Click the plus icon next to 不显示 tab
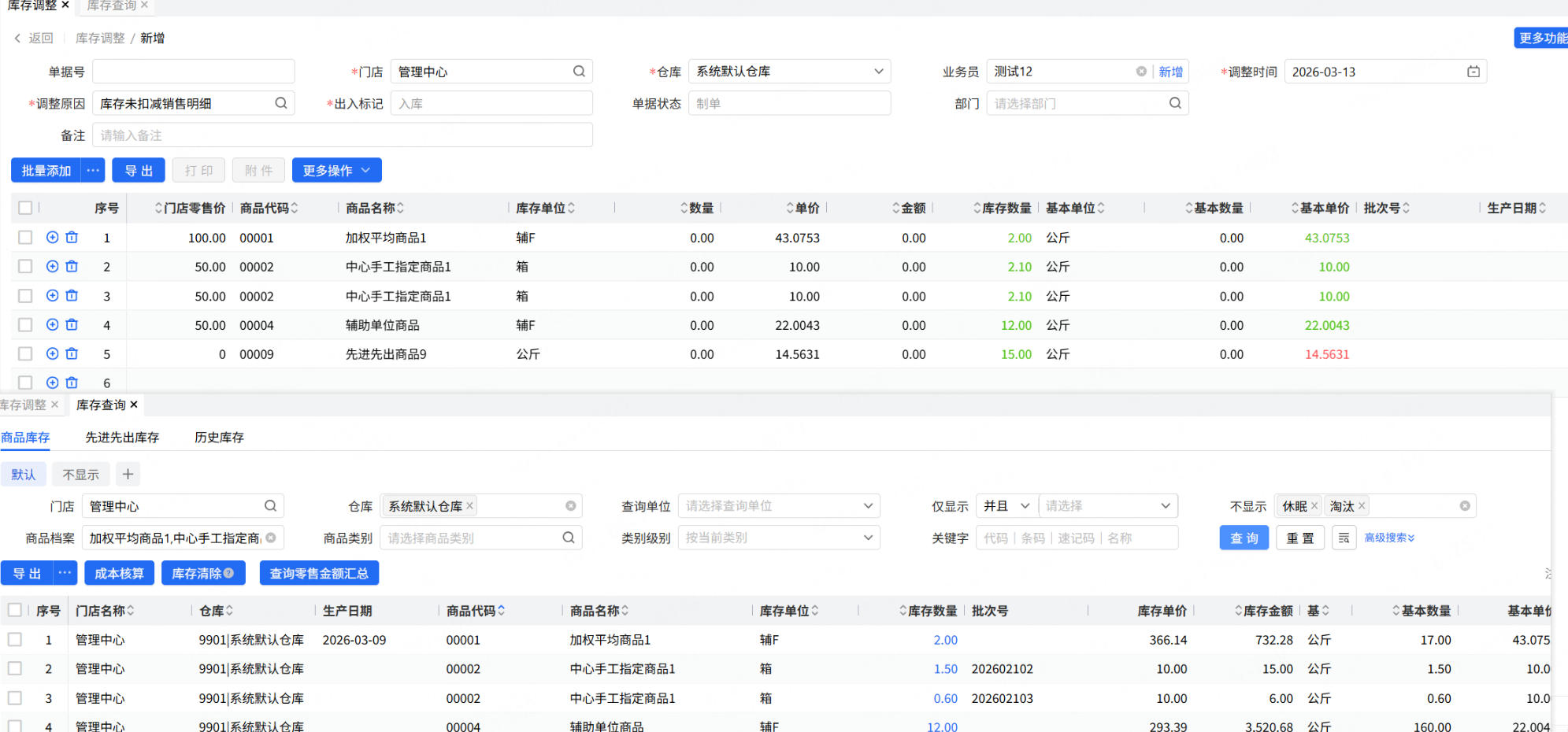 pyautogui.click(x=128, y=474)
